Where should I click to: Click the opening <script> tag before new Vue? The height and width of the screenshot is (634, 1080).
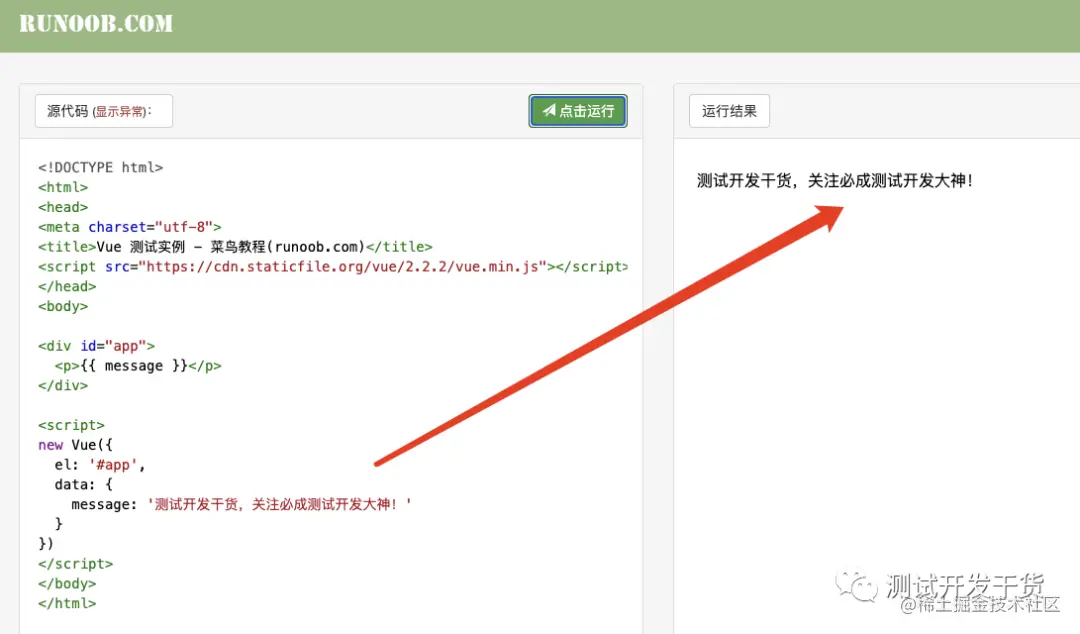[72, 425]
